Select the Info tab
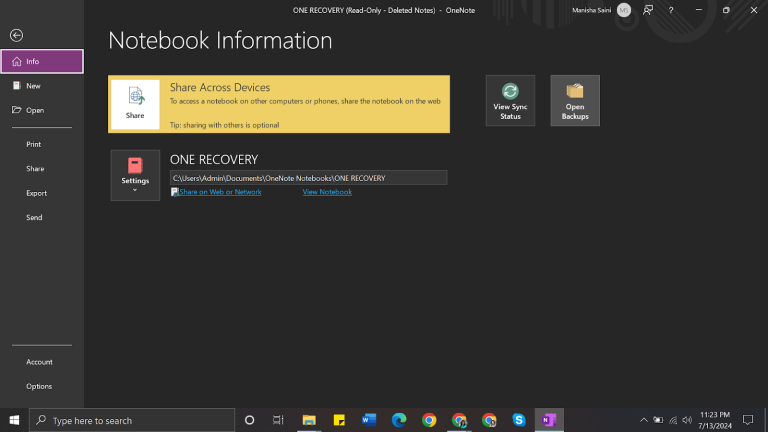 [42, 61]
